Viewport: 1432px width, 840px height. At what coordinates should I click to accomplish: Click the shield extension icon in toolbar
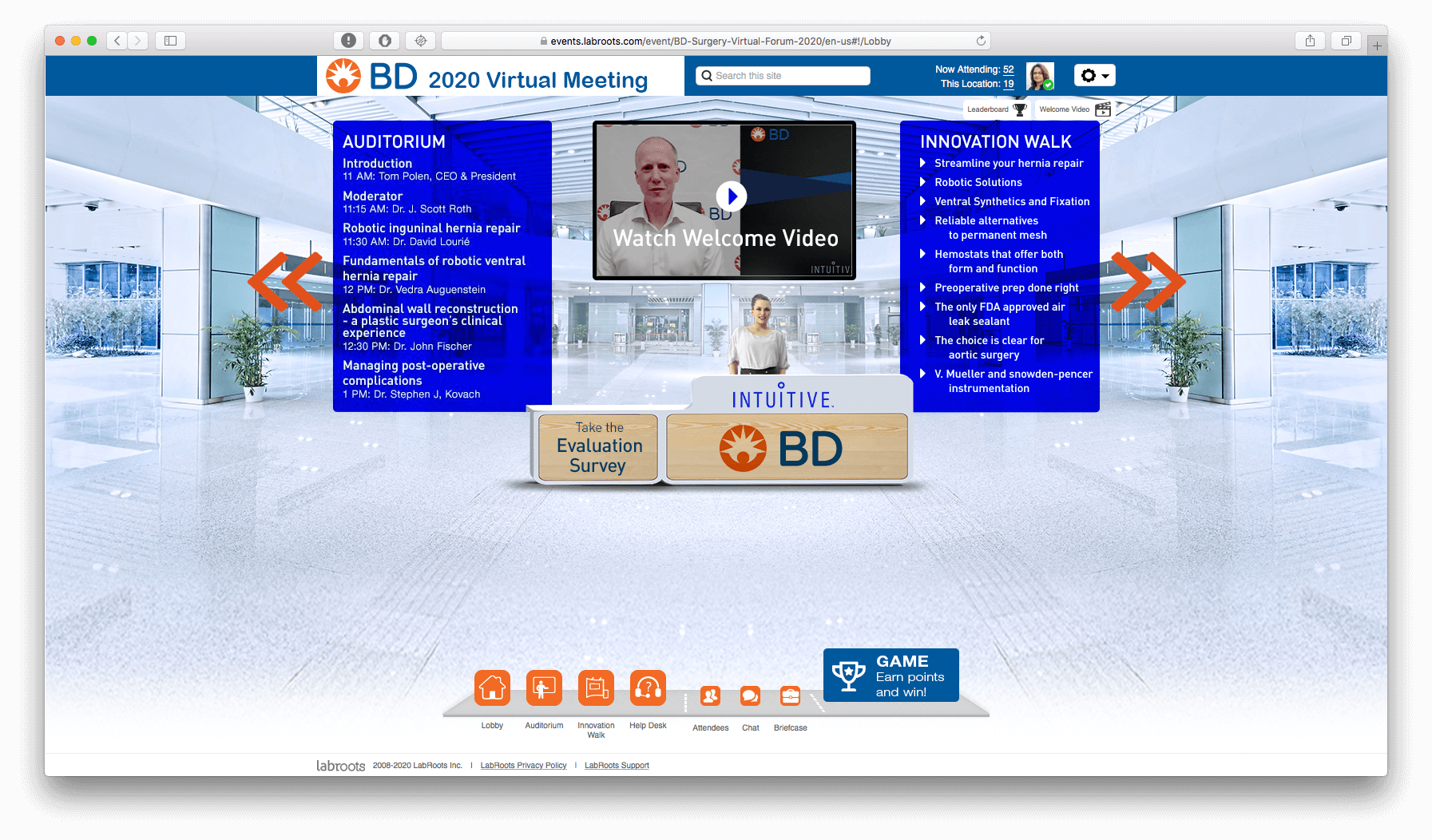click(x=384, y=41)
